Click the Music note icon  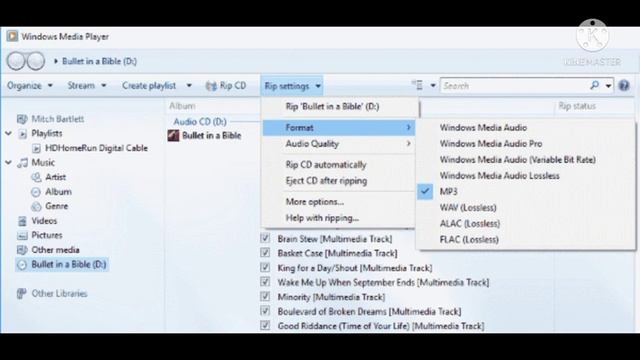pyautogui.click(x=22, y=162)
